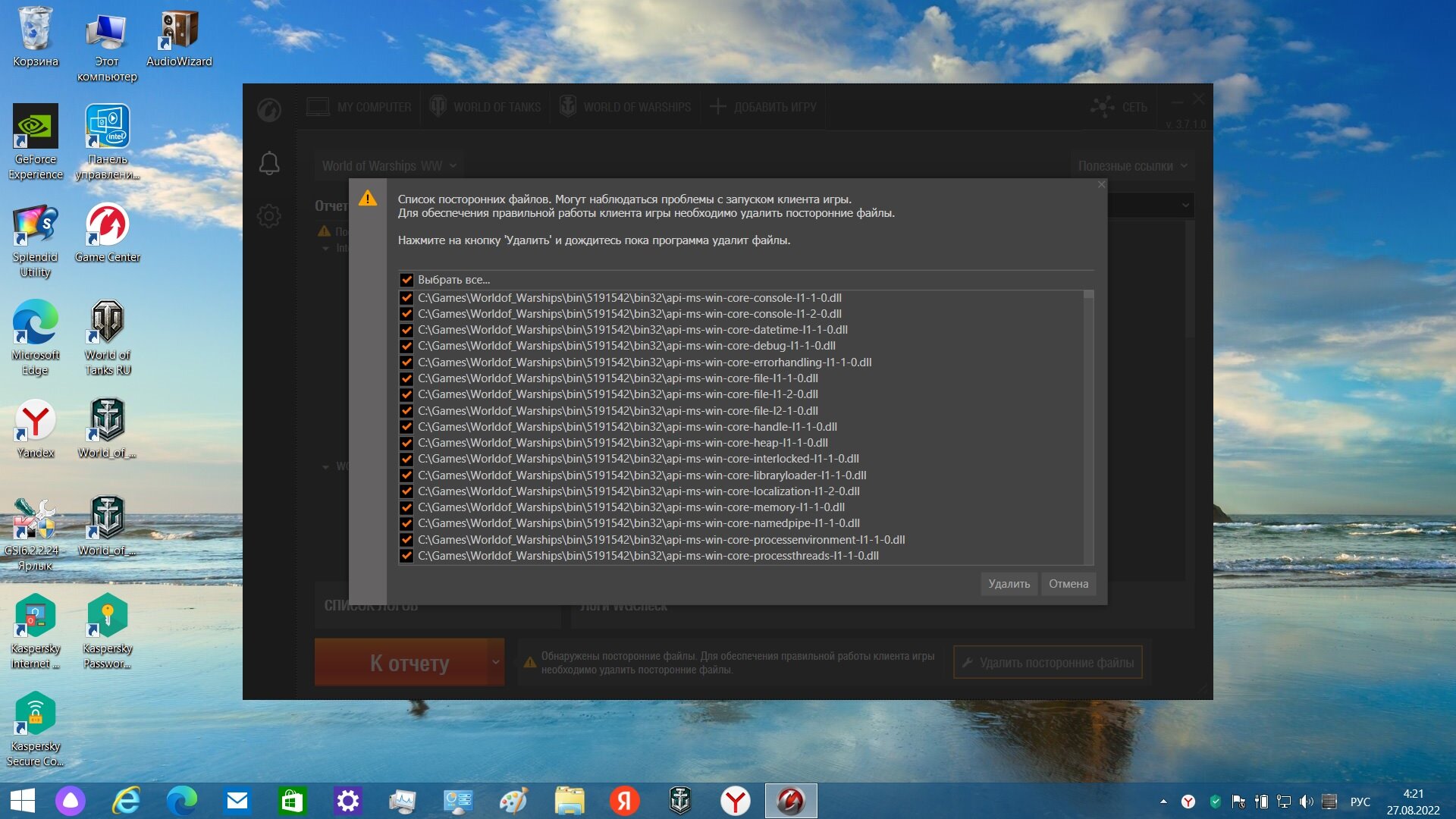Click the Удалить button

pos(1009,584)
